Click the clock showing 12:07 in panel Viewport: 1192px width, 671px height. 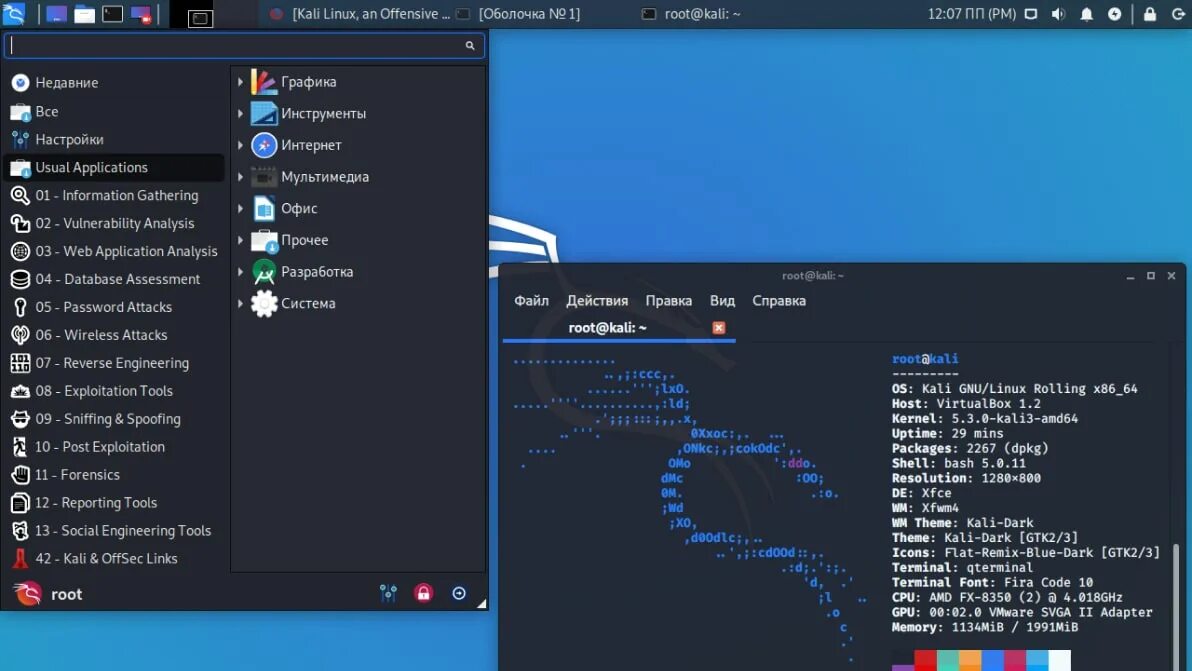tap(972, 14)
